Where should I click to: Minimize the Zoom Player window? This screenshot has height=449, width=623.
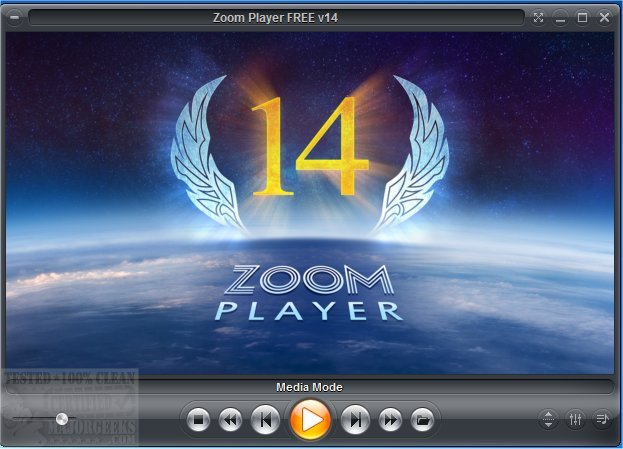[560, 17]
